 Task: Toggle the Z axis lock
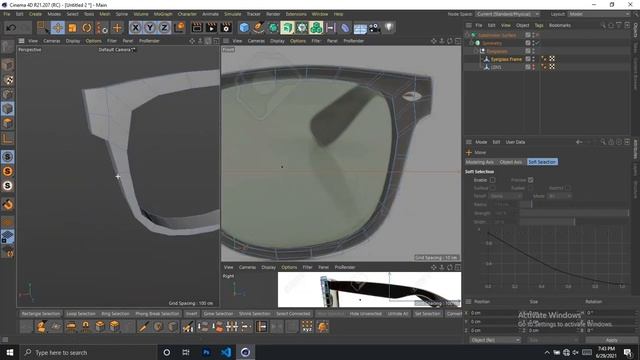[164, 28]
